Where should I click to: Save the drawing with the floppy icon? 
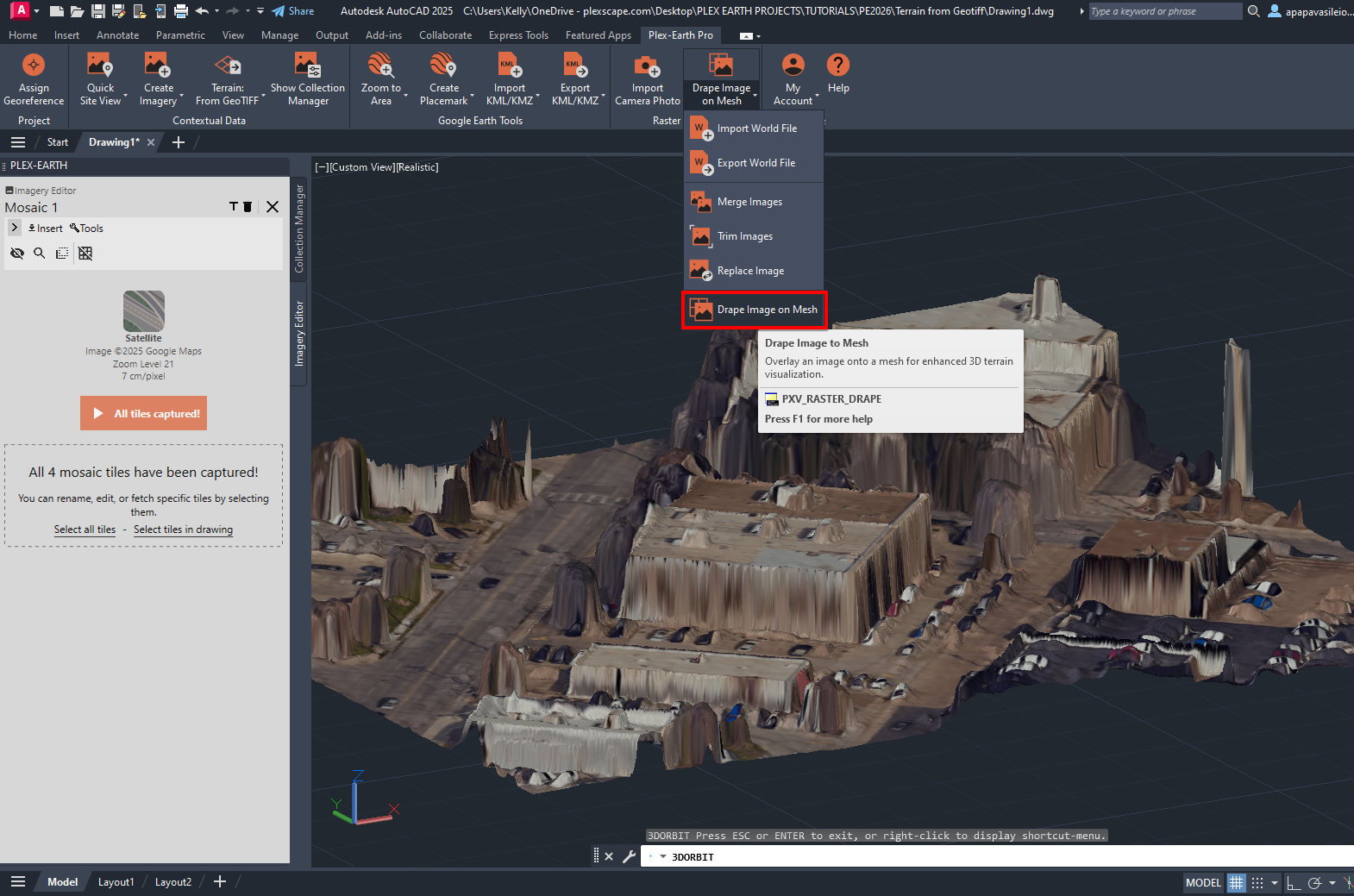coord(97,11)
